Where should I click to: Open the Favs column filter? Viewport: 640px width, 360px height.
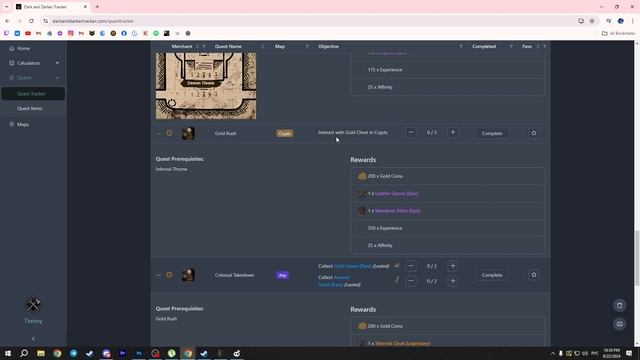pyautogui.click(x=544, y=47)
